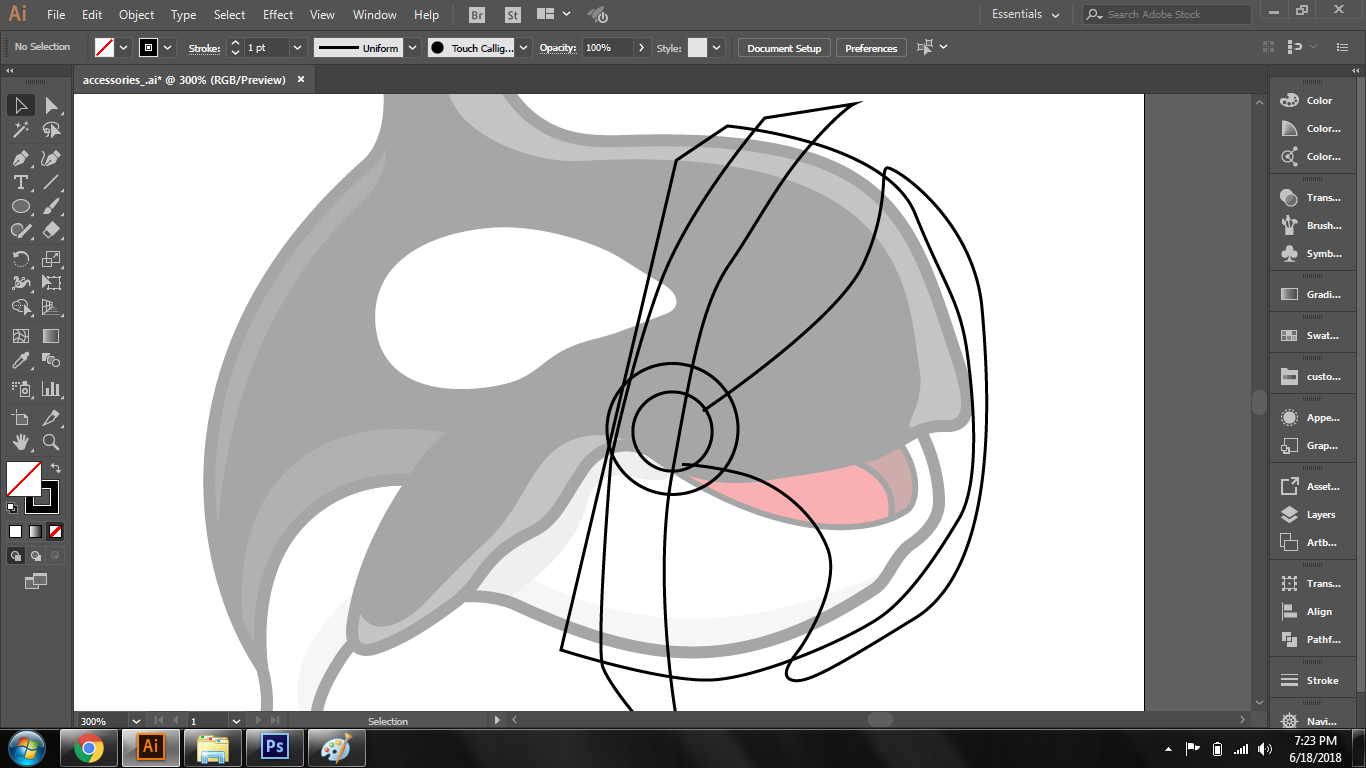
Task: Select the Pen tool
Action: point(20,158)
